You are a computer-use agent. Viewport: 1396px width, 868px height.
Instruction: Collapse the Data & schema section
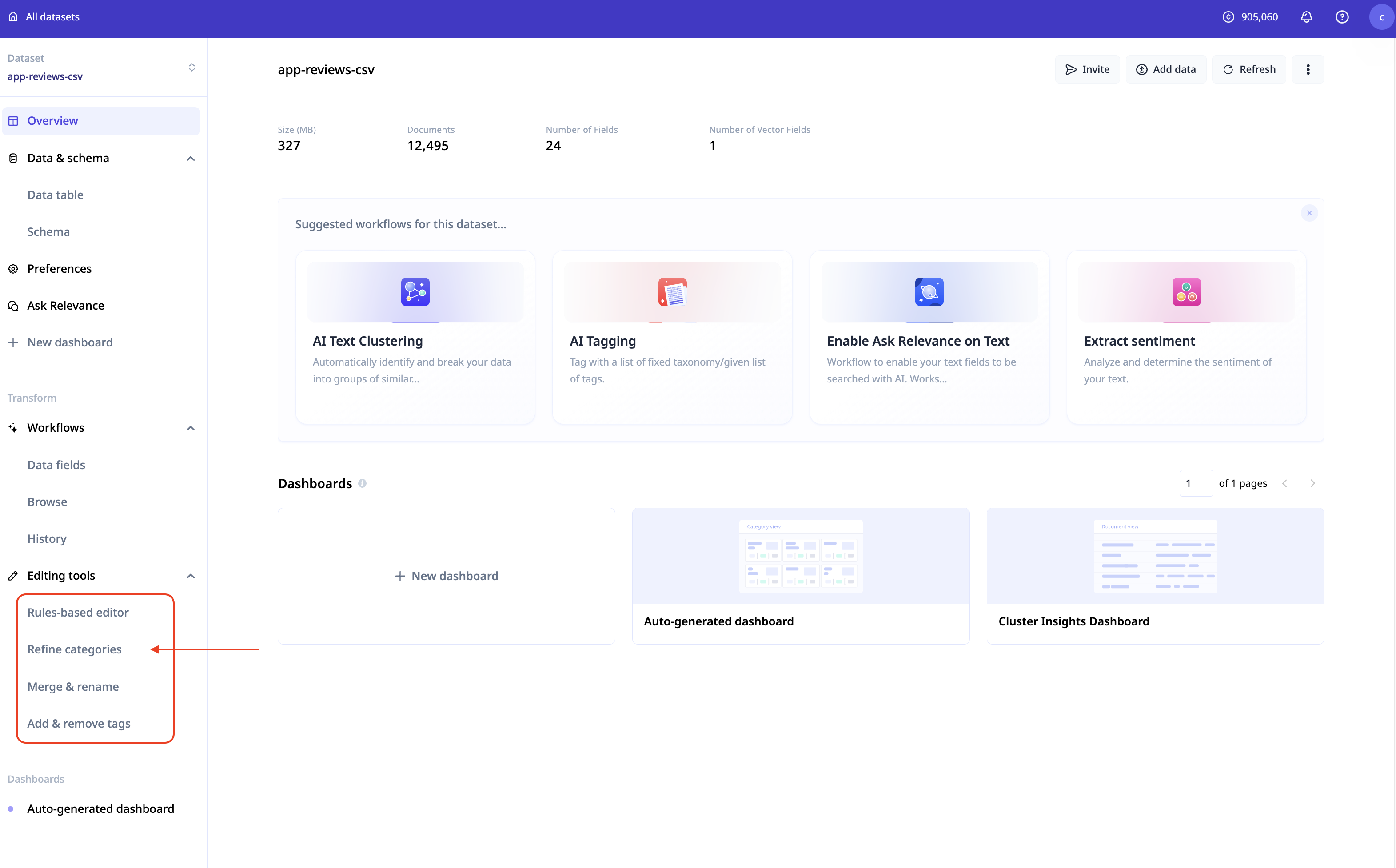[x=191, y=159]
